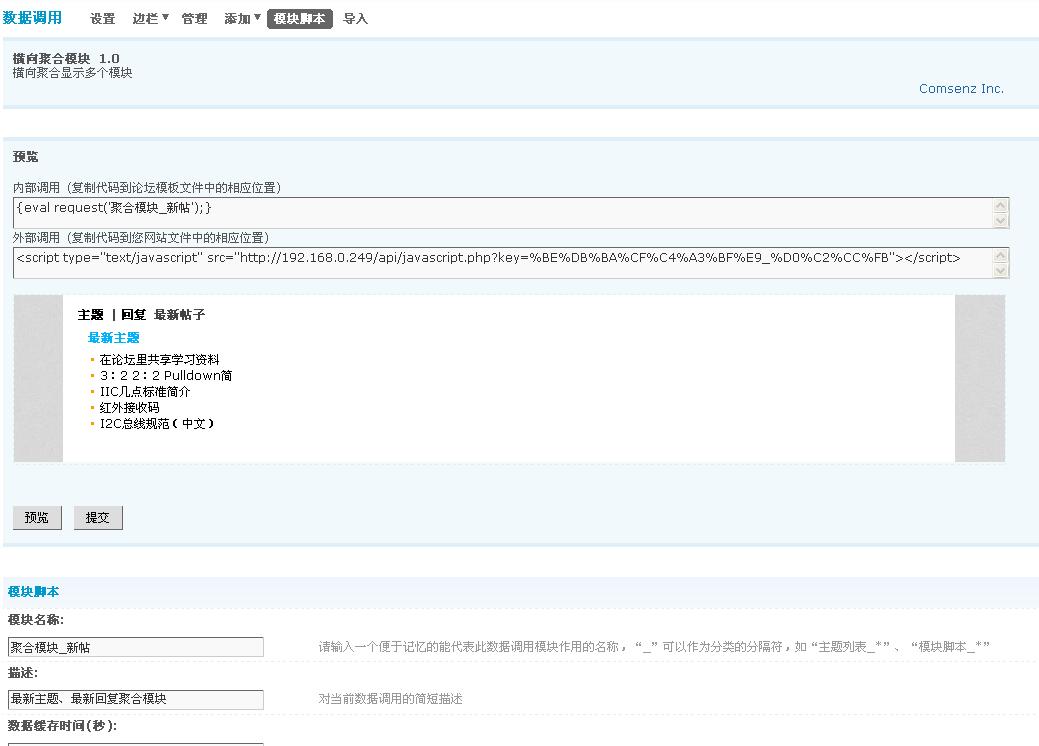Expand the 添加 dropdown menu
Viewport: 1039px width, 746px height.
coord(242,19)
